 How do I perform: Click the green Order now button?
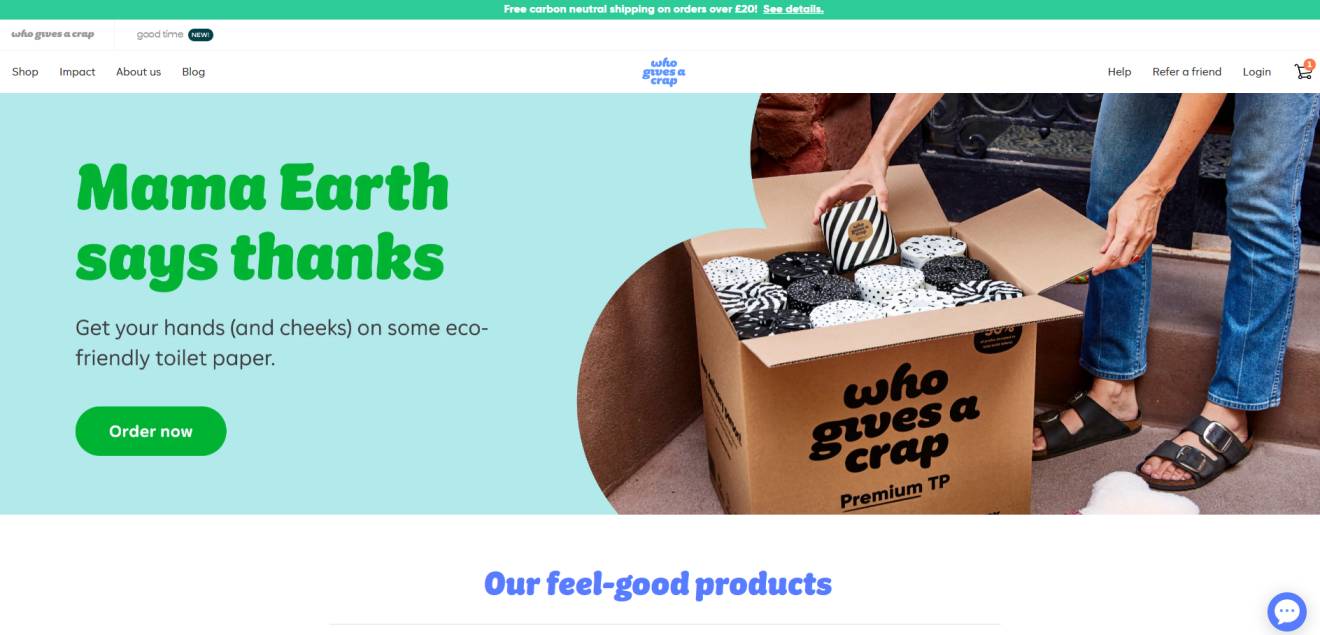pos(151,431)
